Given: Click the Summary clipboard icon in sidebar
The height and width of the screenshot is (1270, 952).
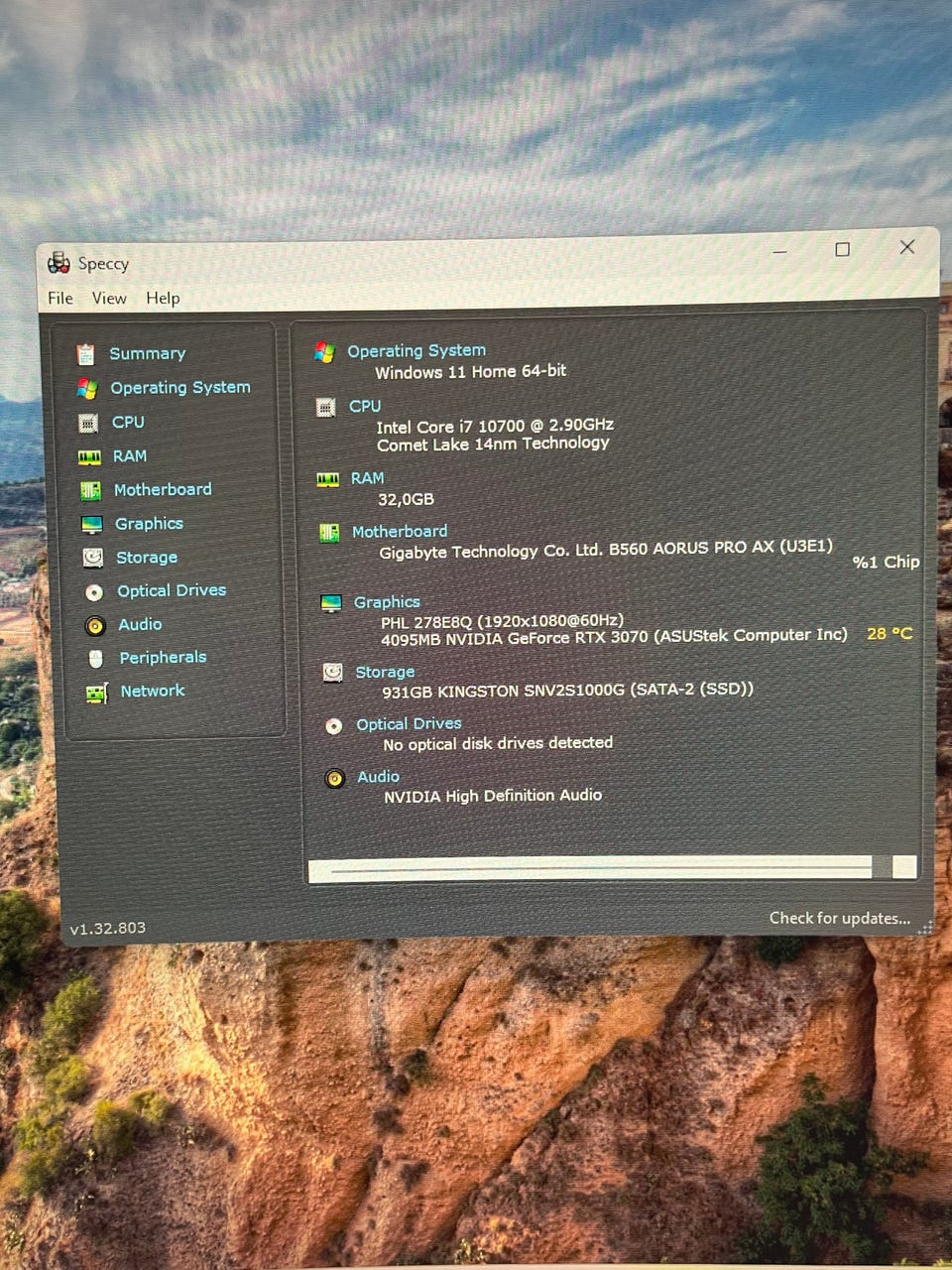Looking at the screenshot, I should (86, 354).
